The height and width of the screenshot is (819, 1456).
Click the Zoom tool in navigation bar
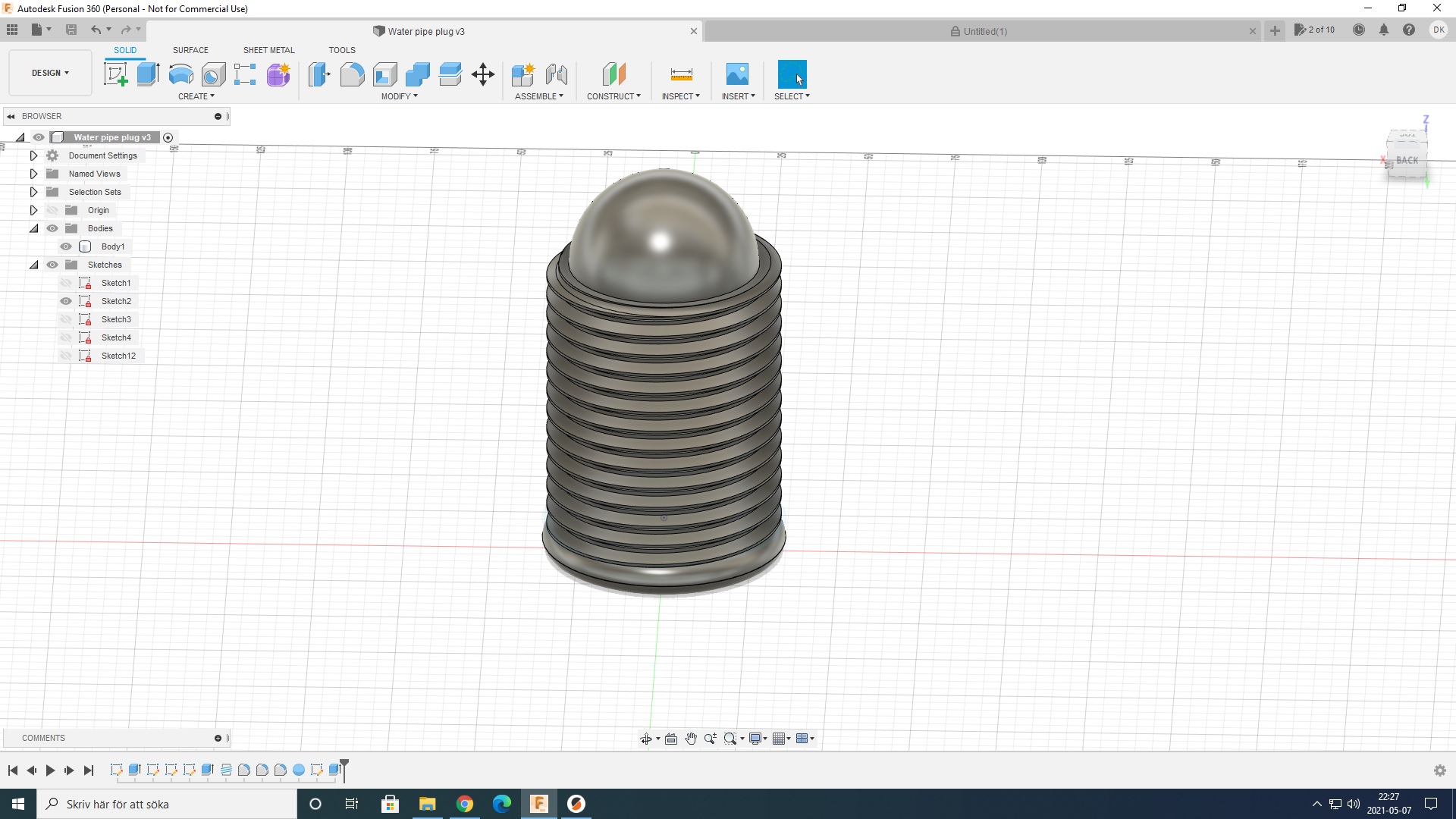711,739
